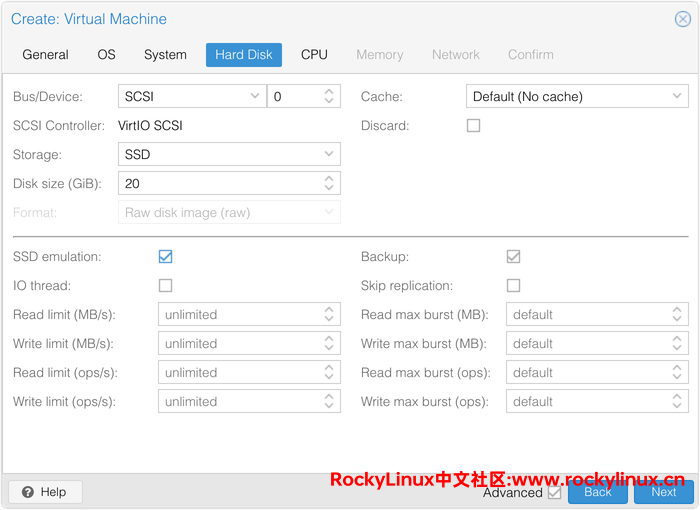Image resolution: width=700 pixels, height=510 pixels.
Task: Adjust the Write limit (ops/s) spinner
Action: 329,402
